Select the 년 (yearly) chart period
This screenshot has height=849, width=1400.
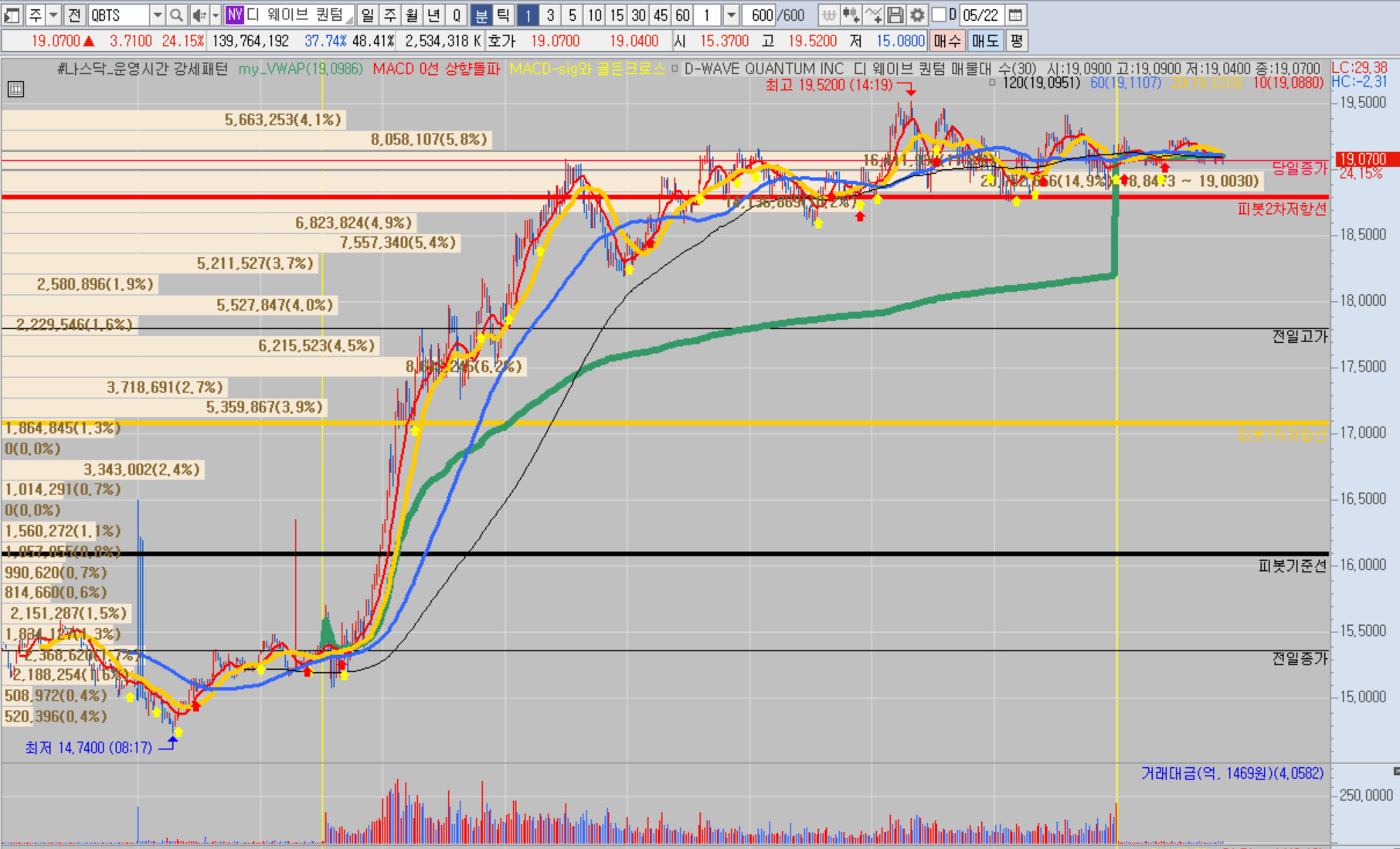pos(434,15)
